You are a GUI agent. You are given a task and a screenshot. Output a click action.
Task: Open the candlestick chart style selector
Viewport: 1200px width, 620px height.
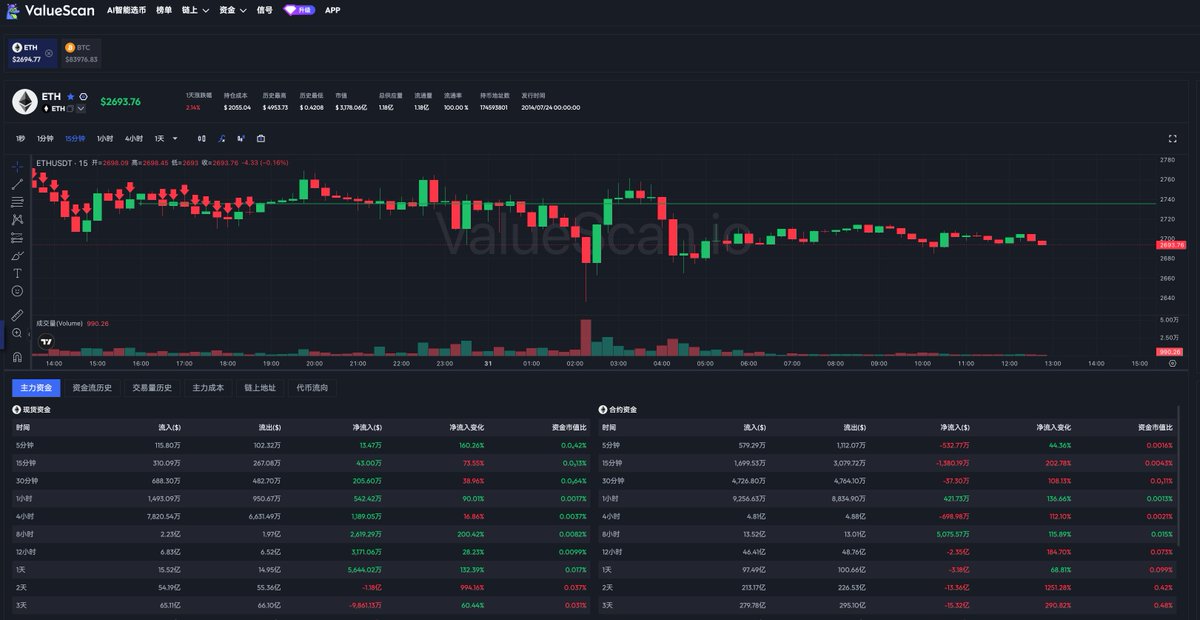[x=201, y=138]
